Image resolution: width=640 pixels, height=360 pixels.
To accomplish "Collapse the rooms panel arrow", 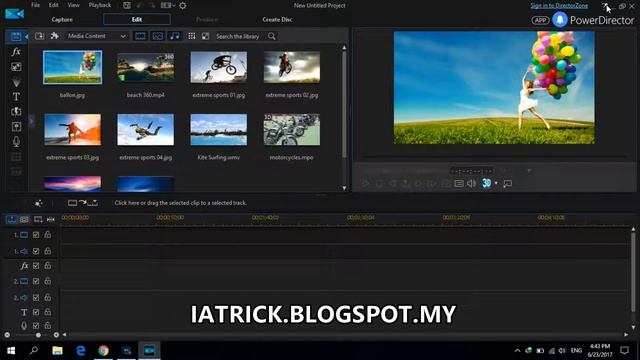I will [x=27, y=36].
